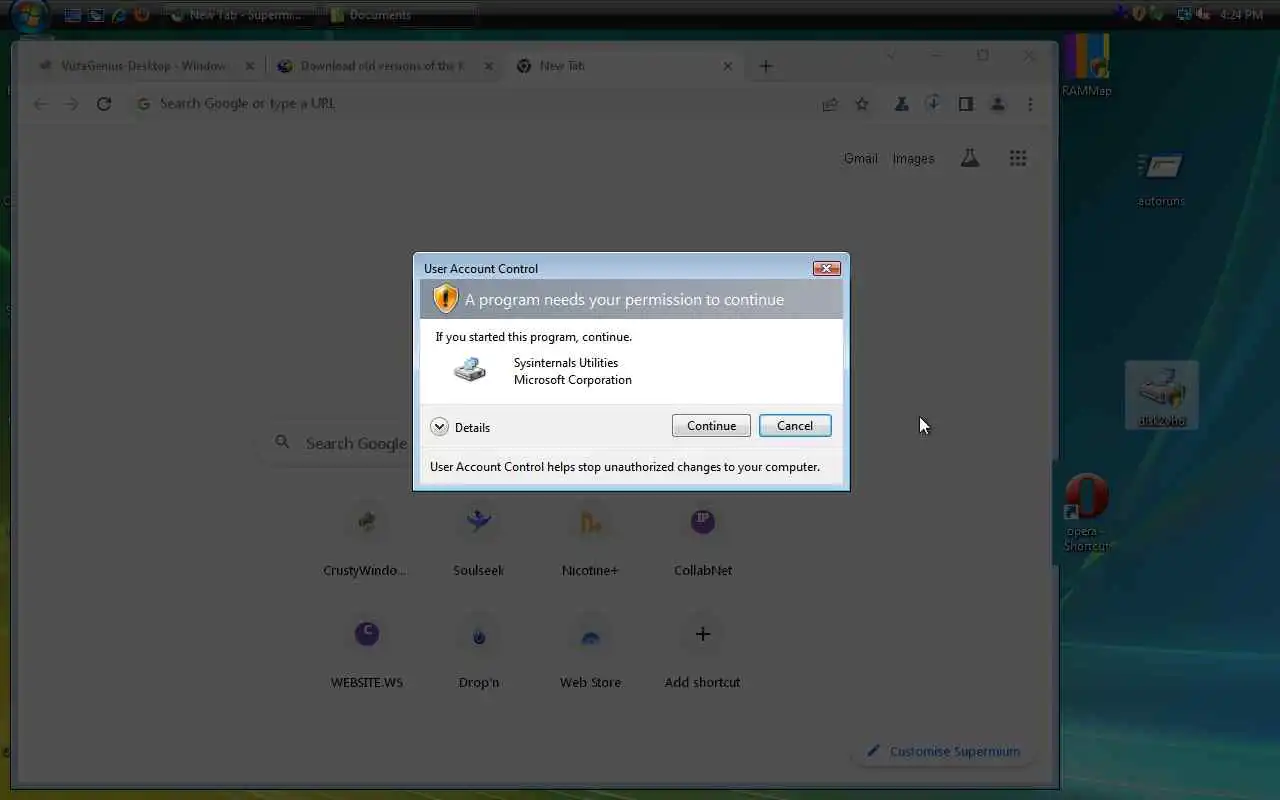Open the Windows Start orb
This screenshot has width=1280, height=800.
pyautogui.click(x=30, y=15)
